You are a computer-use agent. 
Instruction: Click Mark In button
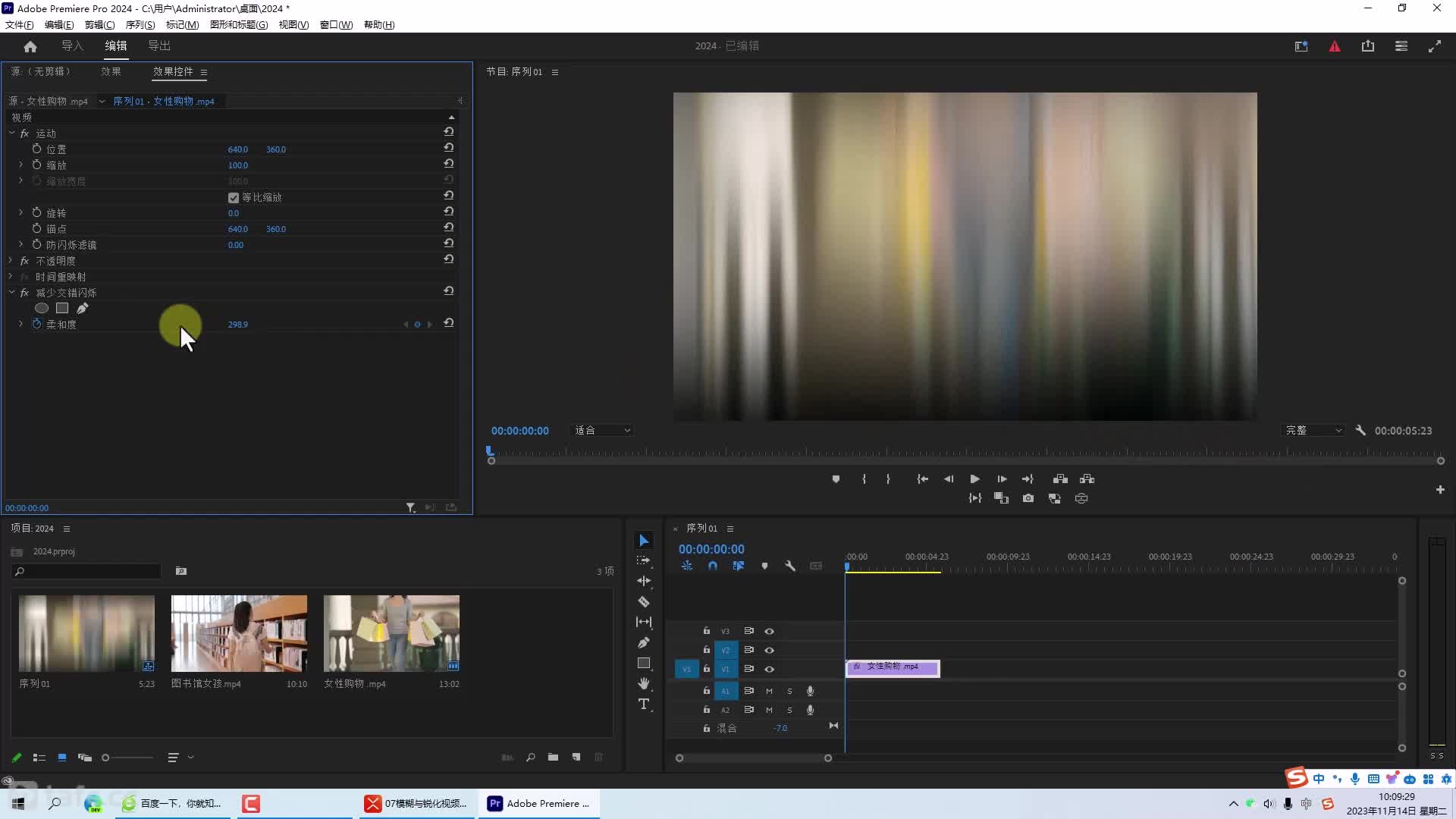coord(864,479)
